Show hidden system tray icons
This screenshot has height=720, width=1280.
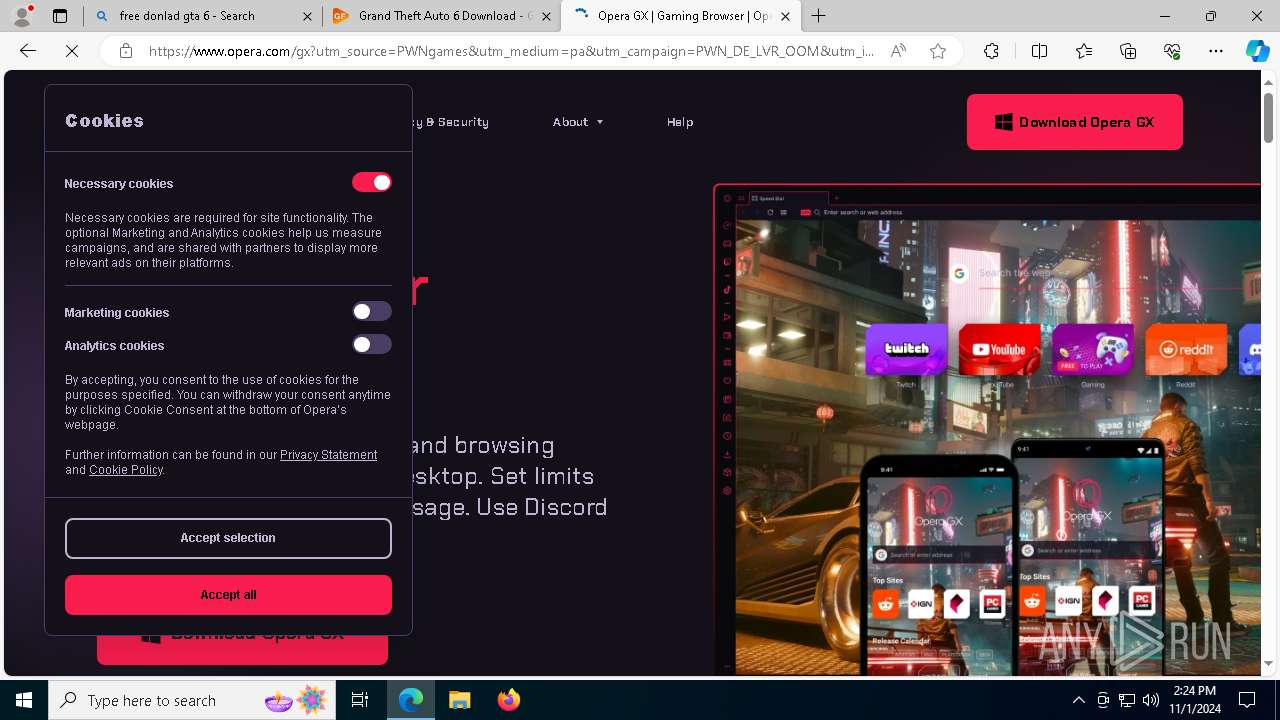point(1078,700)
